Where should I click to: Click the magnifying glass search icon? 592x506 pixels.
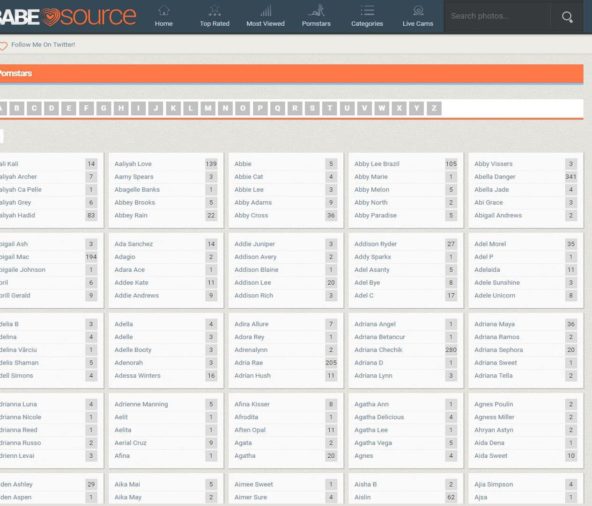pyautogui.click(x=567, y=17)
